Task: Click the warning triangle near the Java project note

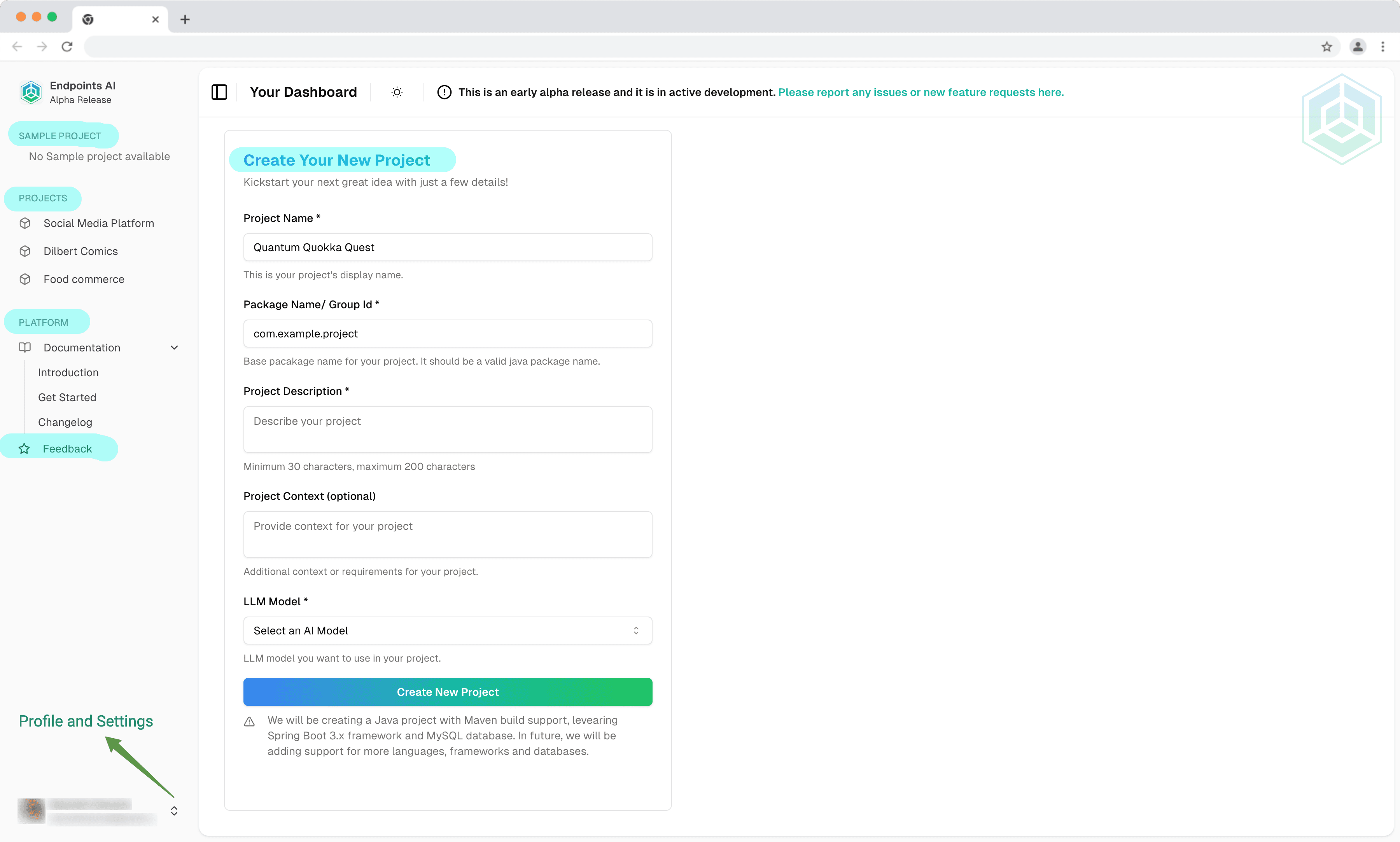Action: pyautogui.click(x=250, y=721)
